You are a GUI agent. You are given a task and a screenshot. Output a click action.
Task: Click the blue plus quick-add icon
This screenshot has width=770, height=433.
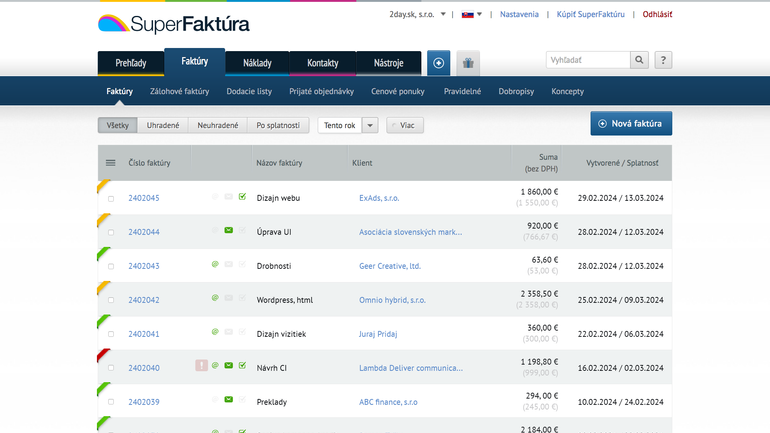(x=438, y=62)
